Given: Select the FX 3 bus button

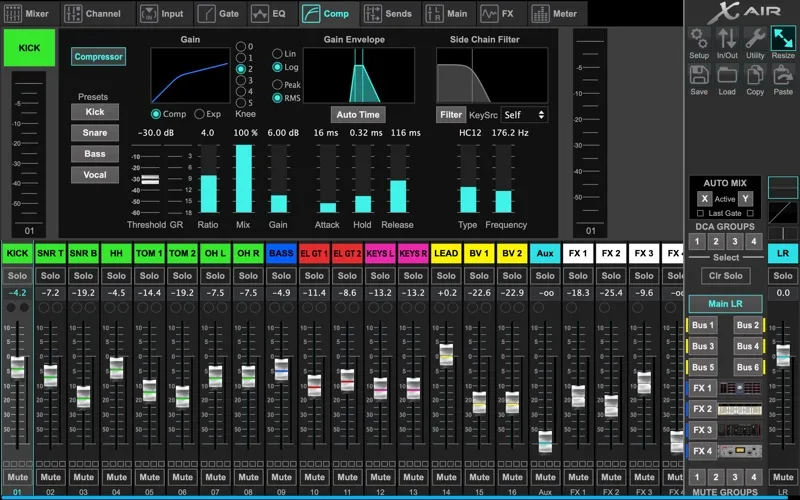Looking at the screenshot, I should point(702,430).
